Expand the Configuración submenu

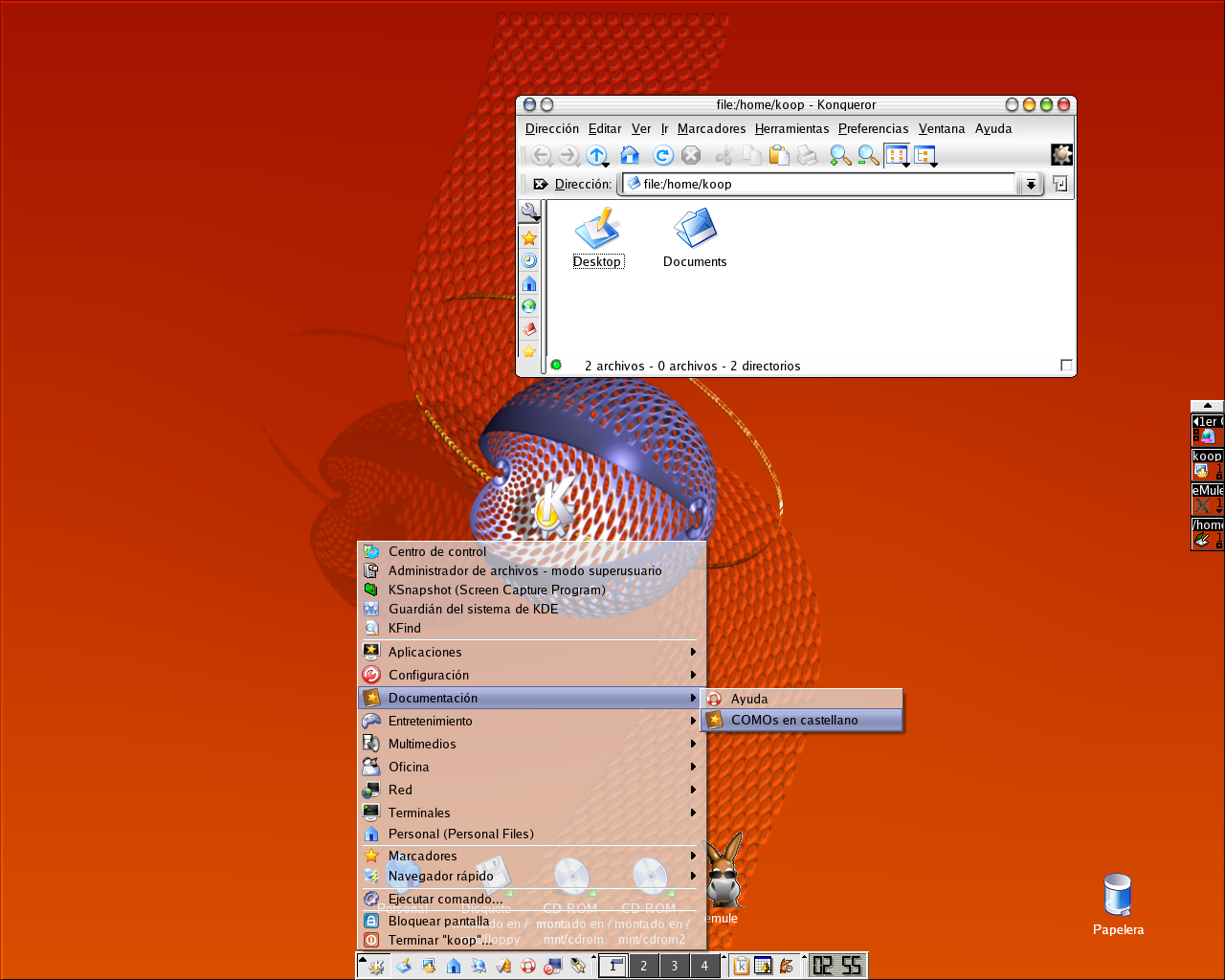pos(532,675)
